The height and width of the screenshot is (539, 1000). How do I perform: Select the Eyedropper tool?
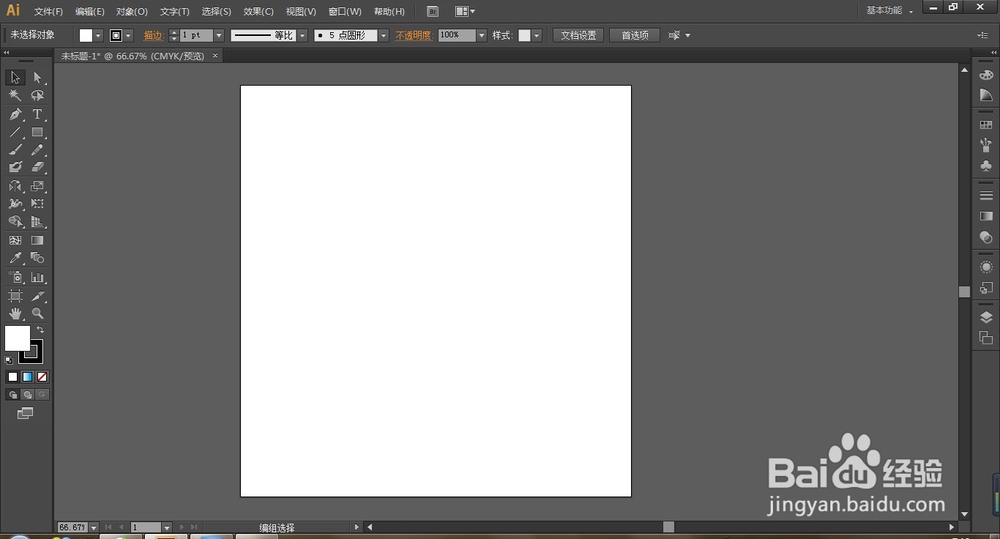pyautogui.click(x=15, y=258)
